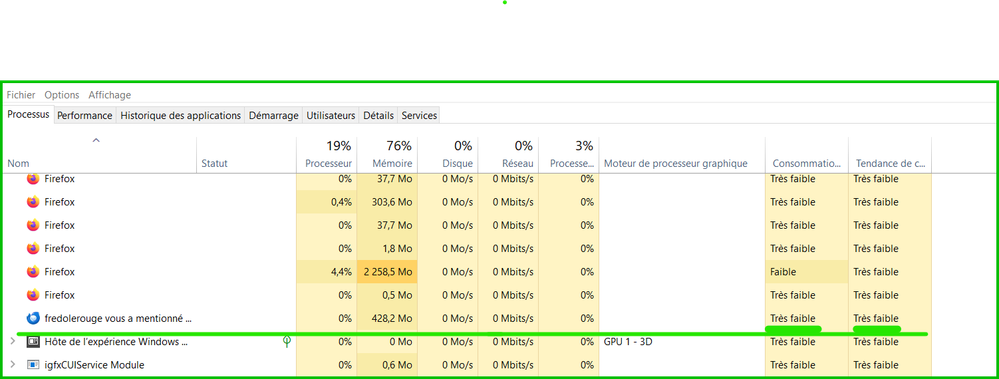
Task: Select the Hôte de l'expérience Windows row name
Action: point(116,341)
